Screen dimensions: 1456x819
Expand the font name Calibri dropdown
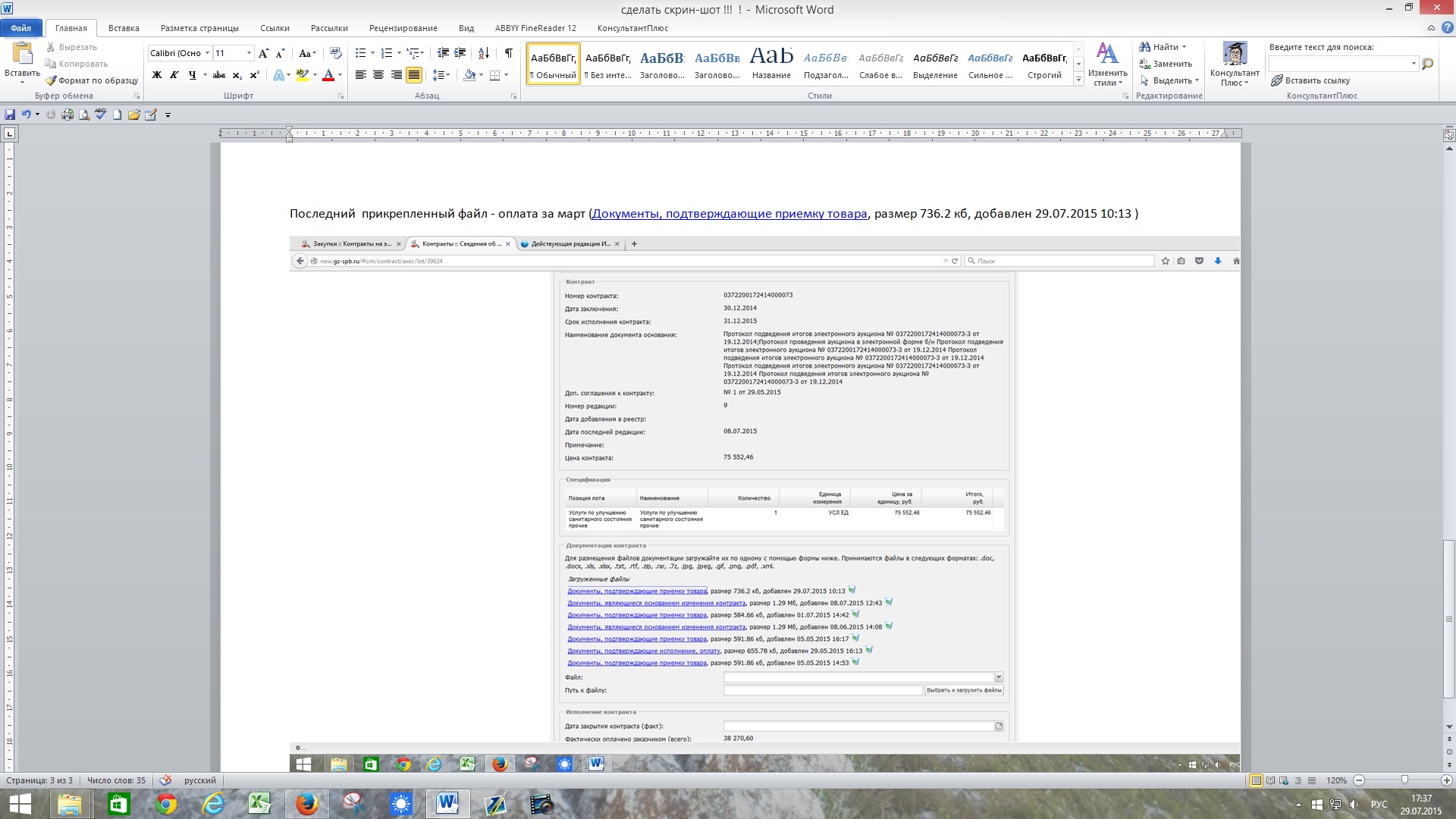[207, 53]
